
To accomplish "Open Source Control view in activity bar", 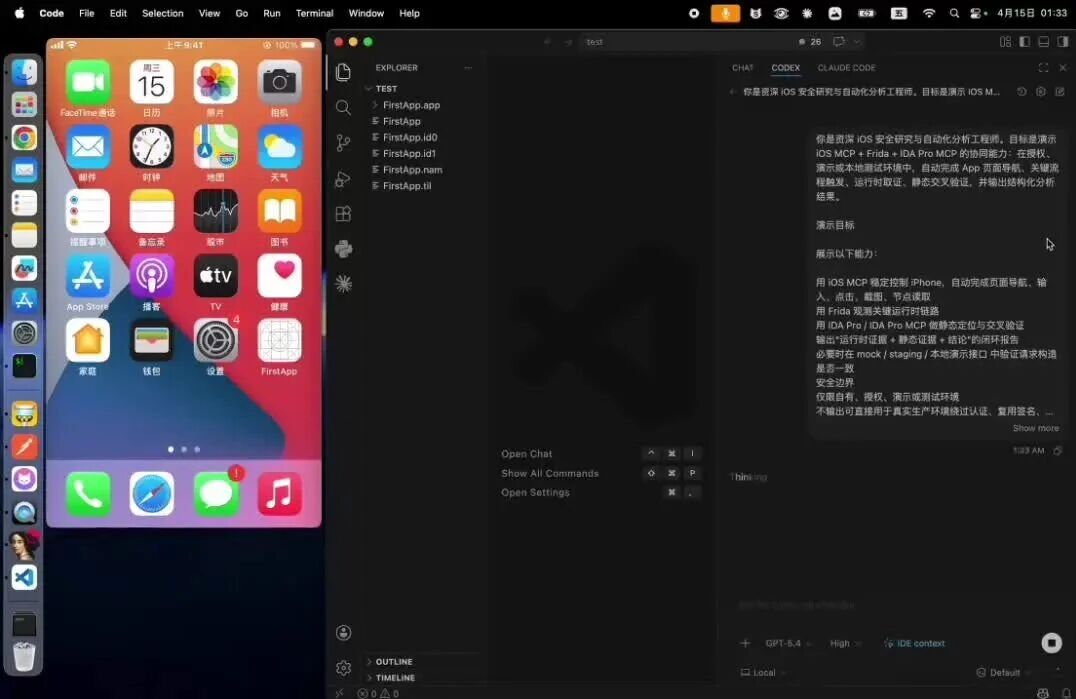I will 343,143.
